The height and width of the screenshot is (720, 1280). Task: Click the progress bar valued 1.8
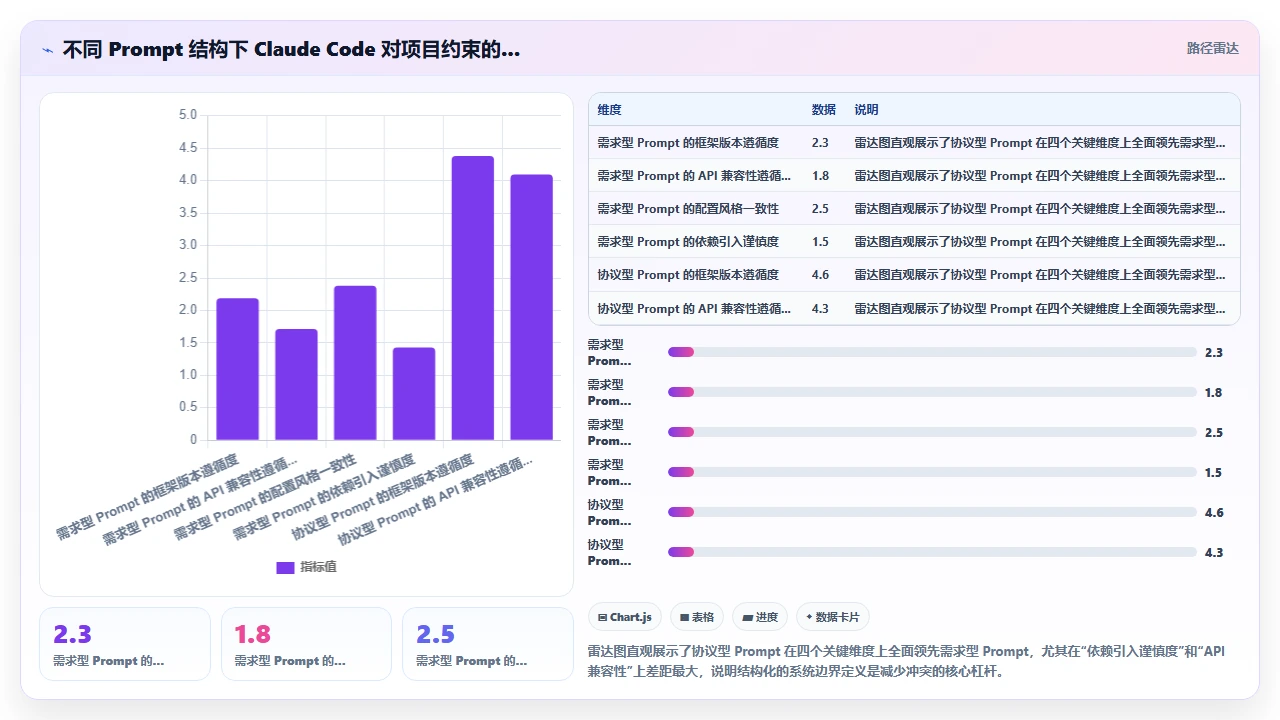[932, 392]
